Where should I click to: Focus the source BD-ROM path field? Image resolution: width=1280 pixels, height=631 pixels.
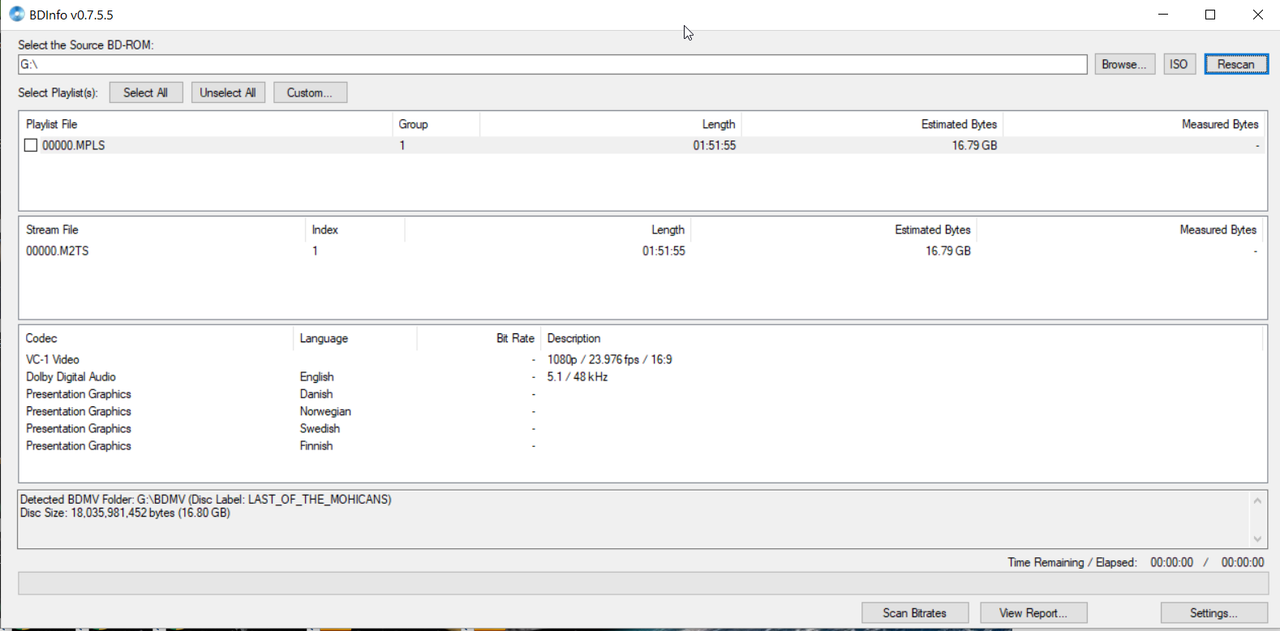(x=552, y=64)
